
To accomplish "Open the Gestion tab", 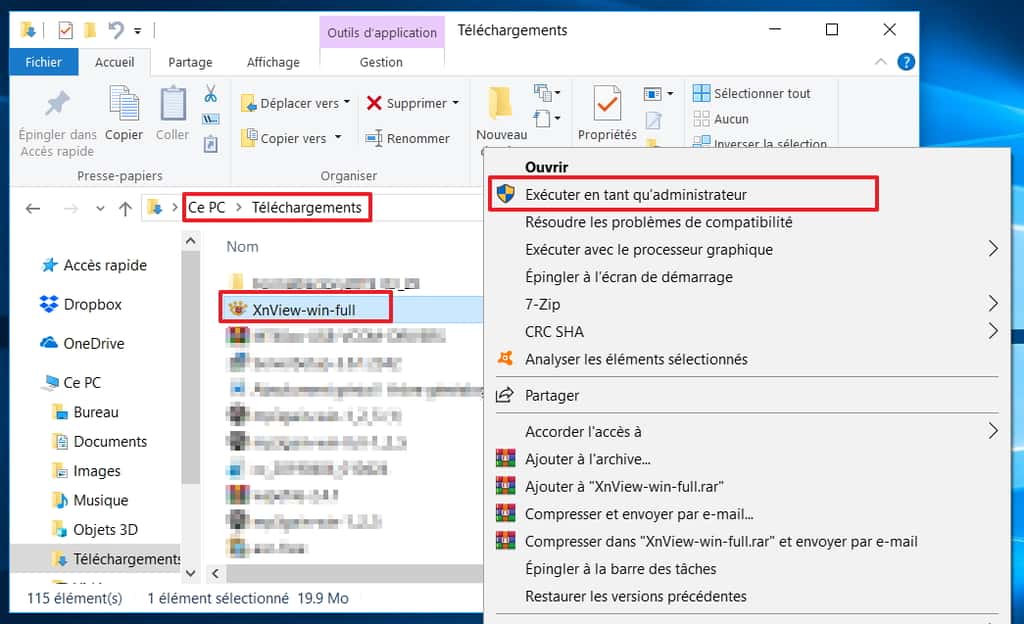I will click(x=381, y=62).
